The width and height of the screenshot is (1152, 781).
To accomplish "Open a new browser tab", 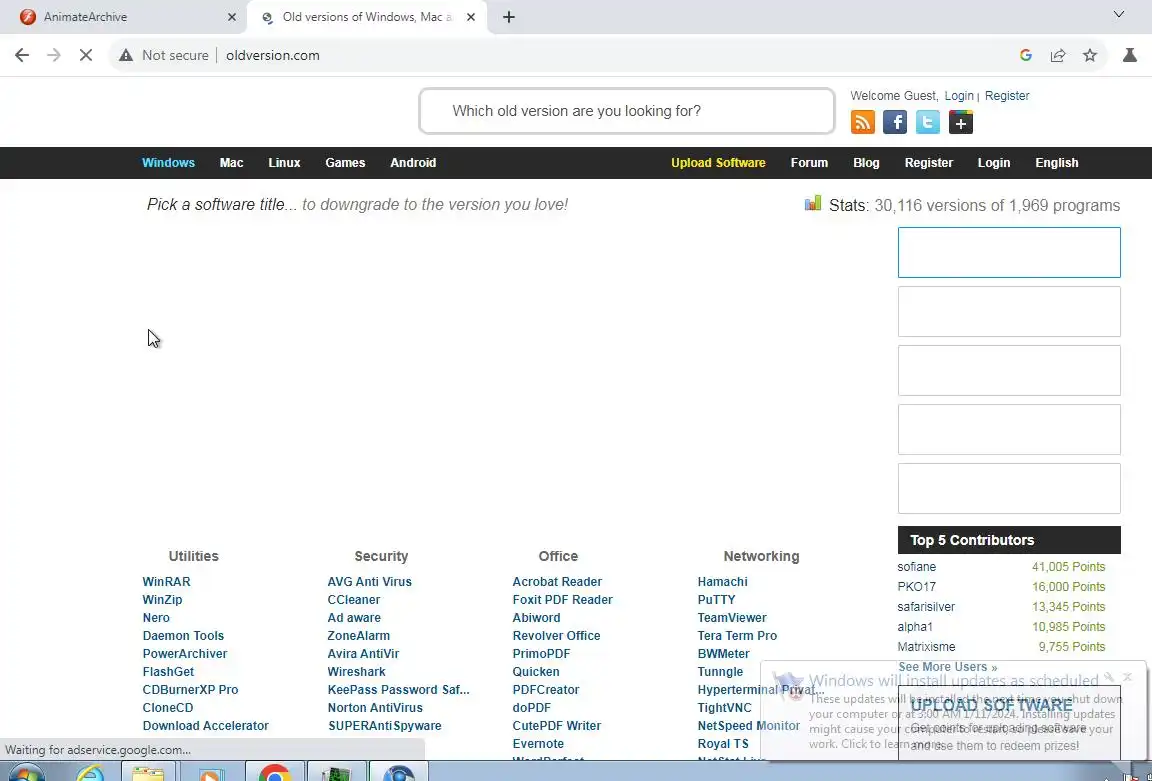I will (x=508, y=17).
